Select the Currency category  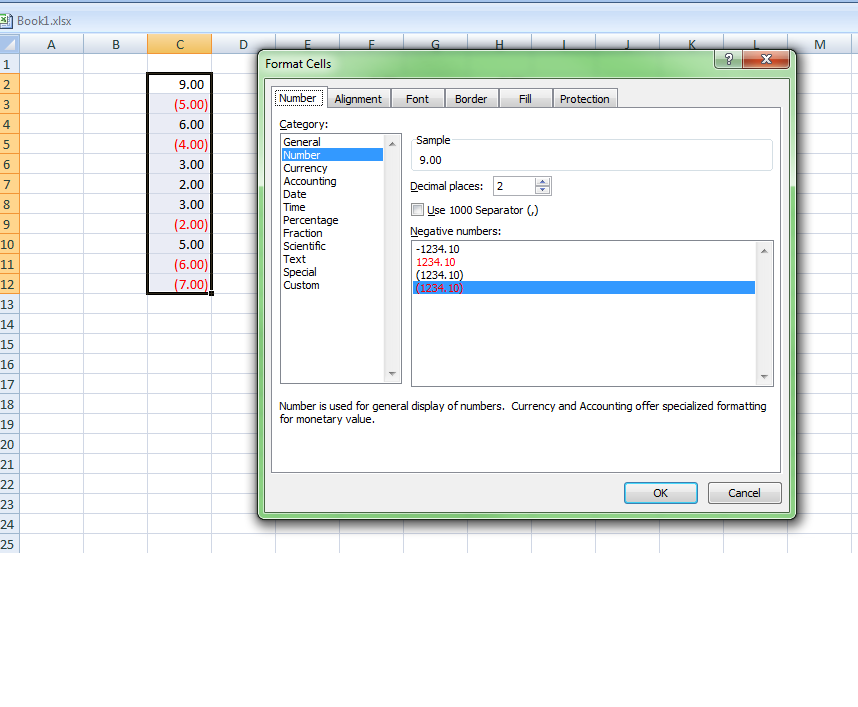click(307, 167)
